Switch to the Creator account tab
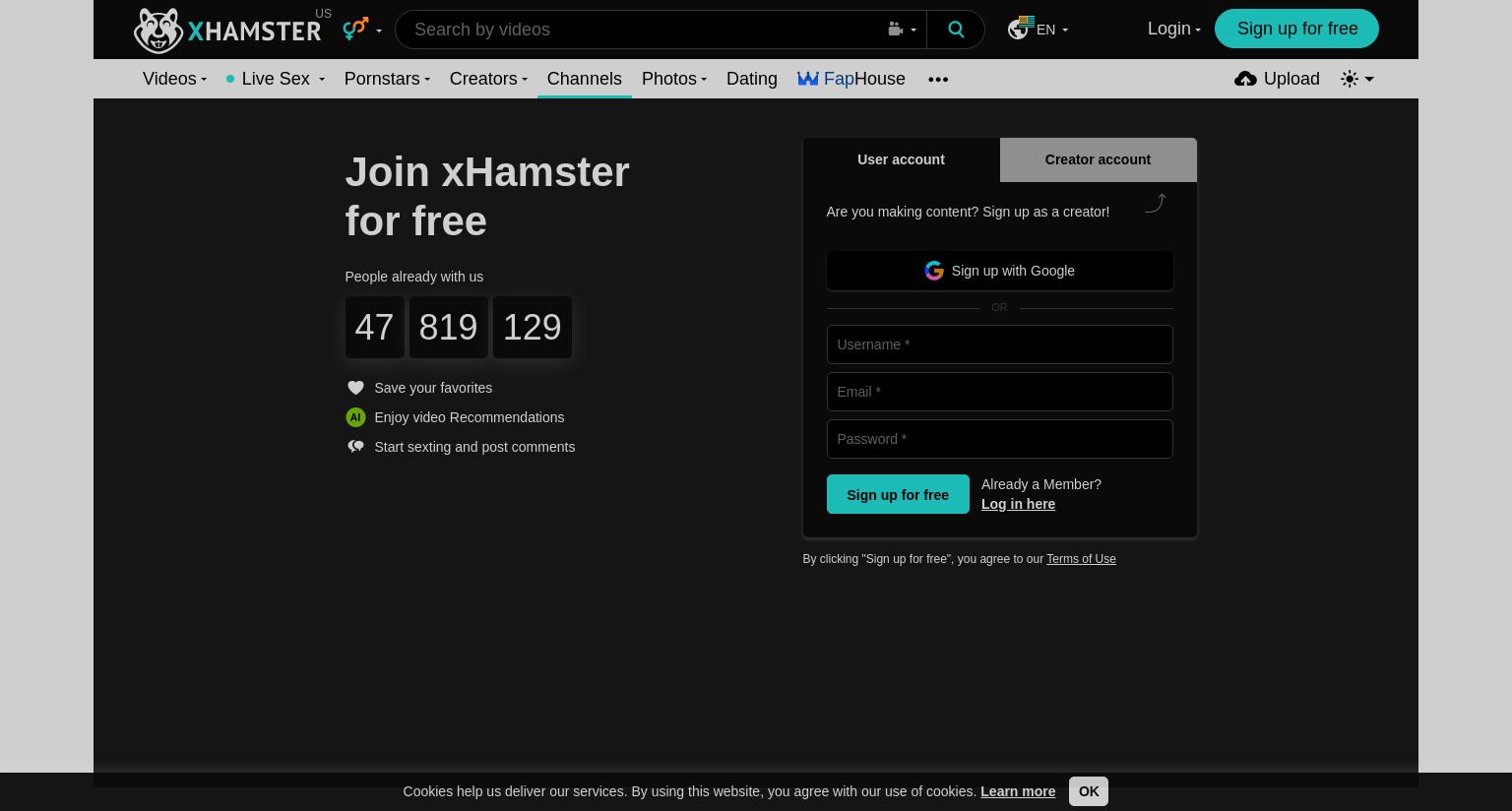Image resolution: width=1512 pixels, height=811 pixels. click(x=1098, y=159)
